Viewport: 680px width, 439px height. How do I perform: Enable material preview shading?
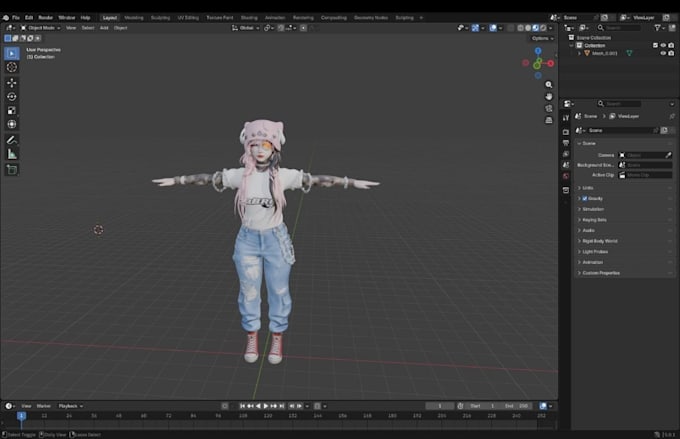(x=535, y=28)
